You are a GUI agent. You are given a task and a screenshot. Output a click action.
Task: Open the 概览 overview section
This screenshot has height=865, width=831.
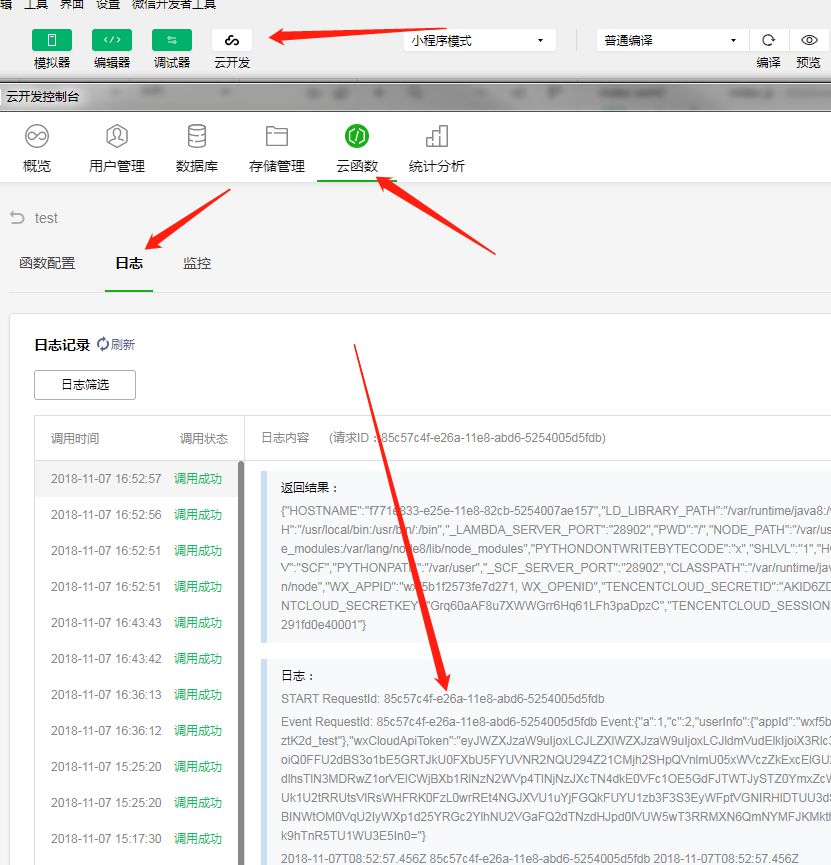(37, 149)
